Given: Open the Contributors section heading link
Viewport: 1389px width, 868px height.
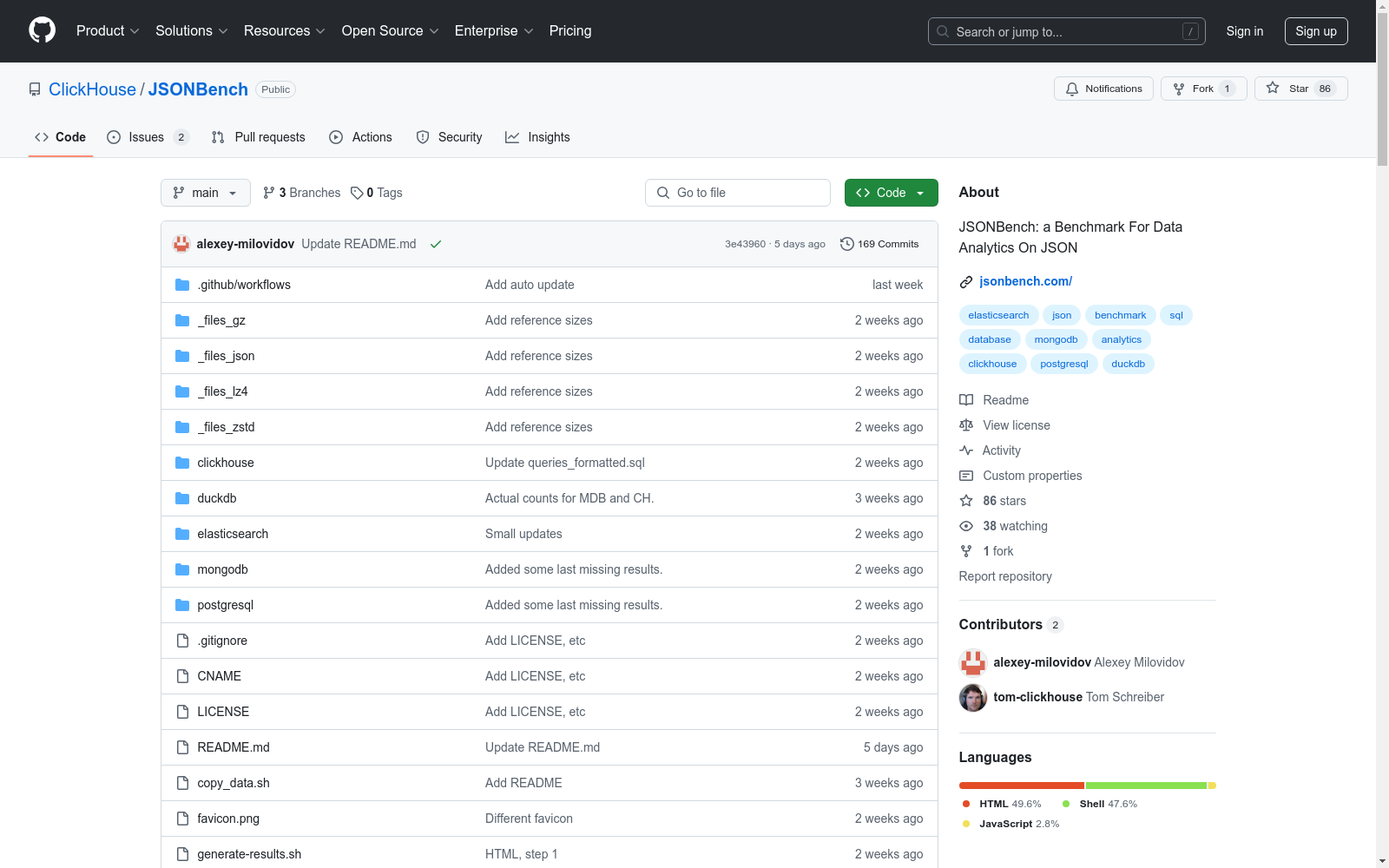Looking at the screenshot, I should (x=1010, y=624).
